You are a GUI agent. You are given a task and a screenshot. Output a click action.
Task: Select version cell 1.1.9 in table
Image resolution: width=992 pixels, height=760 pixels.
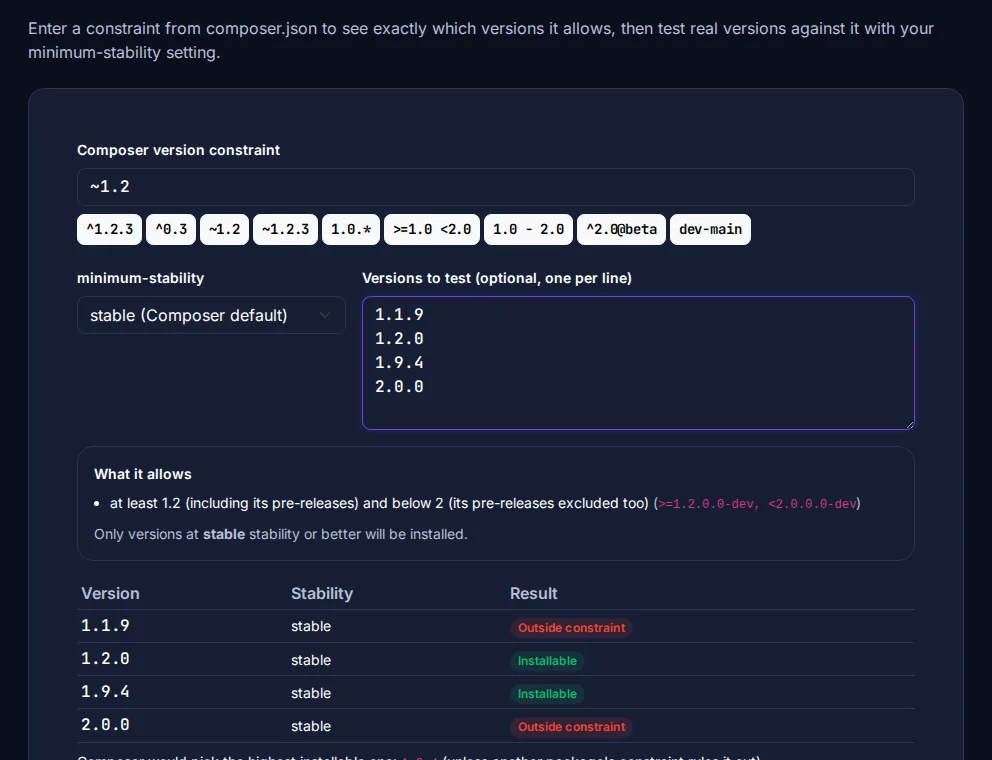pyautogui.click(x=105, y=626)
